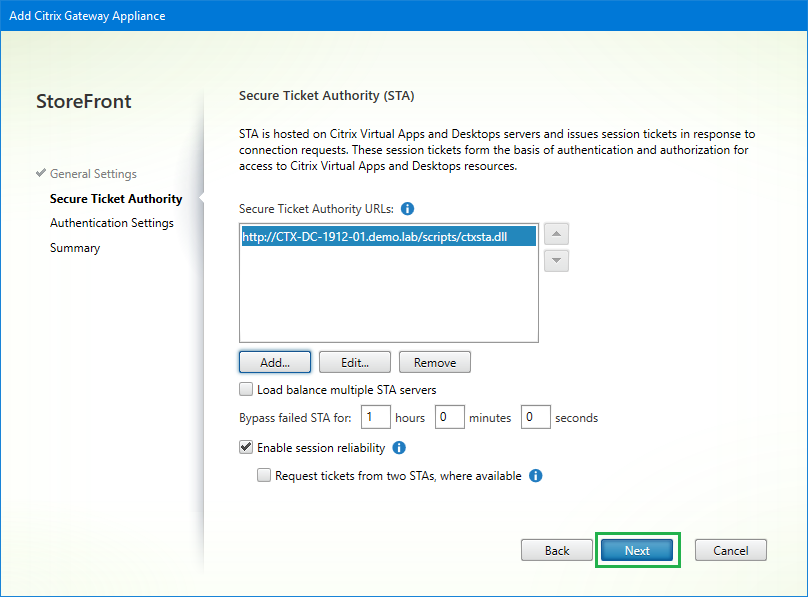Check Request tickets from two STAs option
Image resolution: width=808 pixels, height=597 pixels.
[264, 476]
